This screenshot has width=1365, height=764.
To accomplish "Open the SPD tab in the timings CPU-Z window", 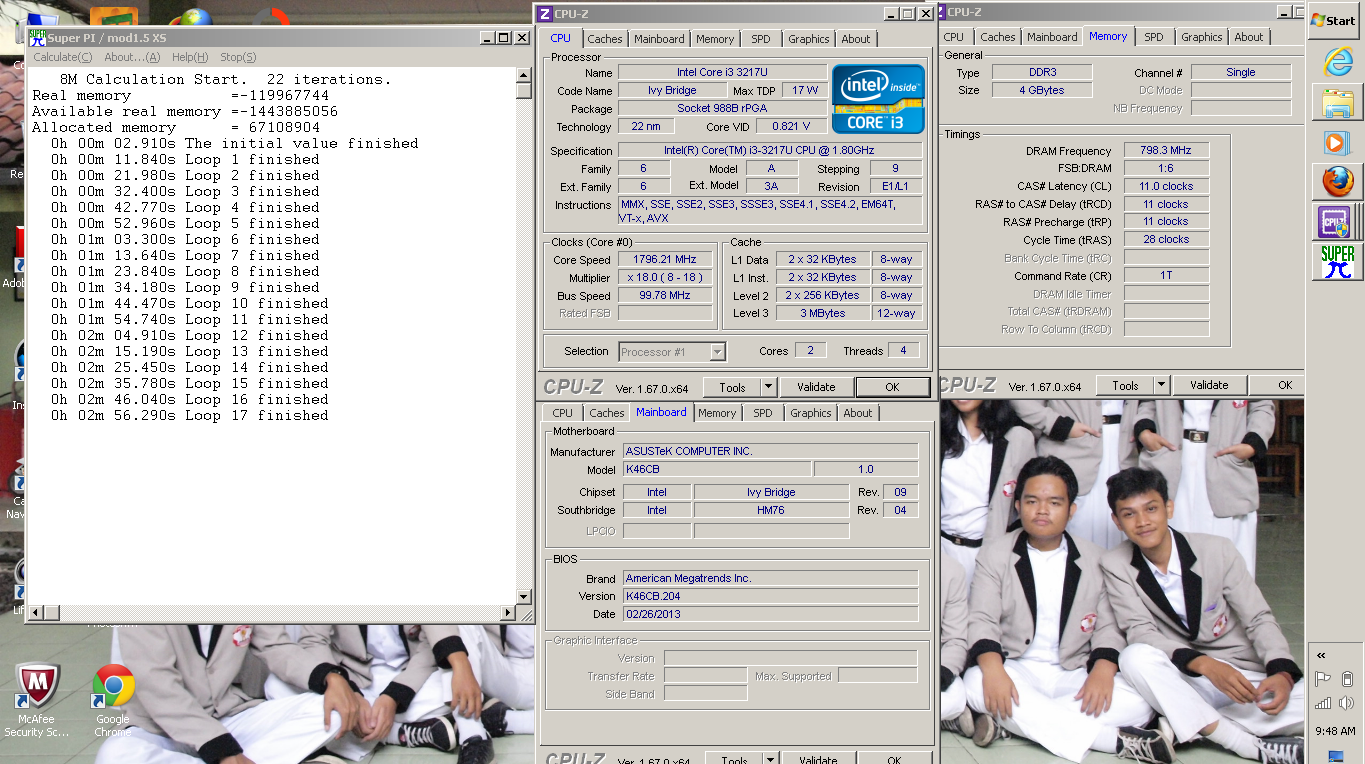I will point(1154,37).
